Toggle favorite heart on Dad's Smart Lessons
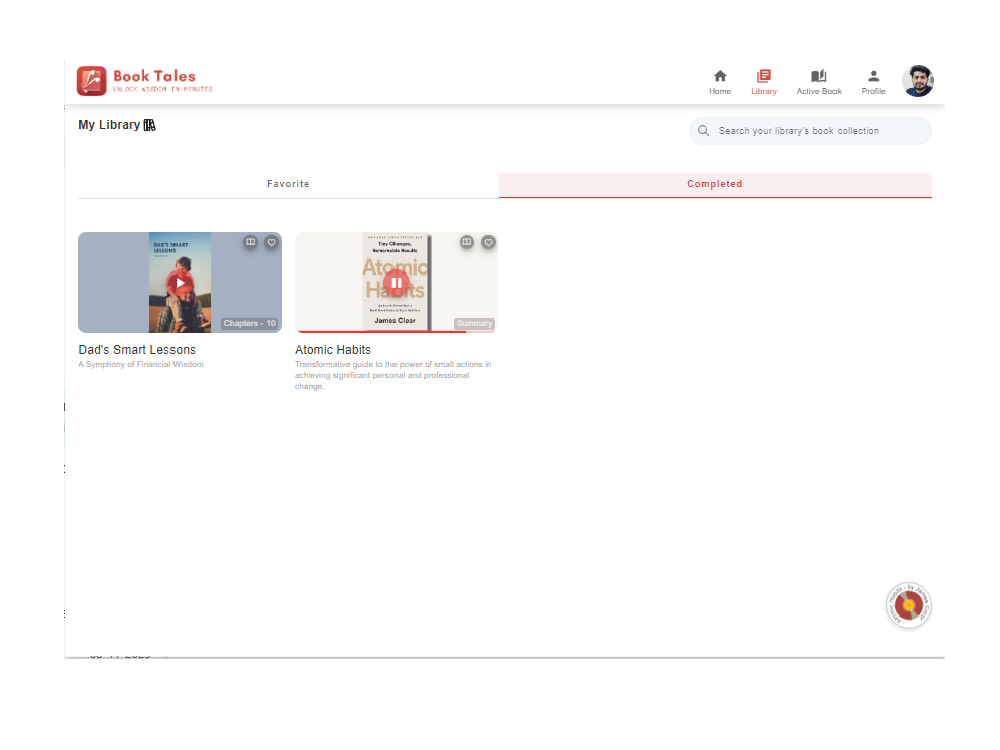Image resolution: width=1000 pixels, height=750 pixels. click(x=272, y=242)
